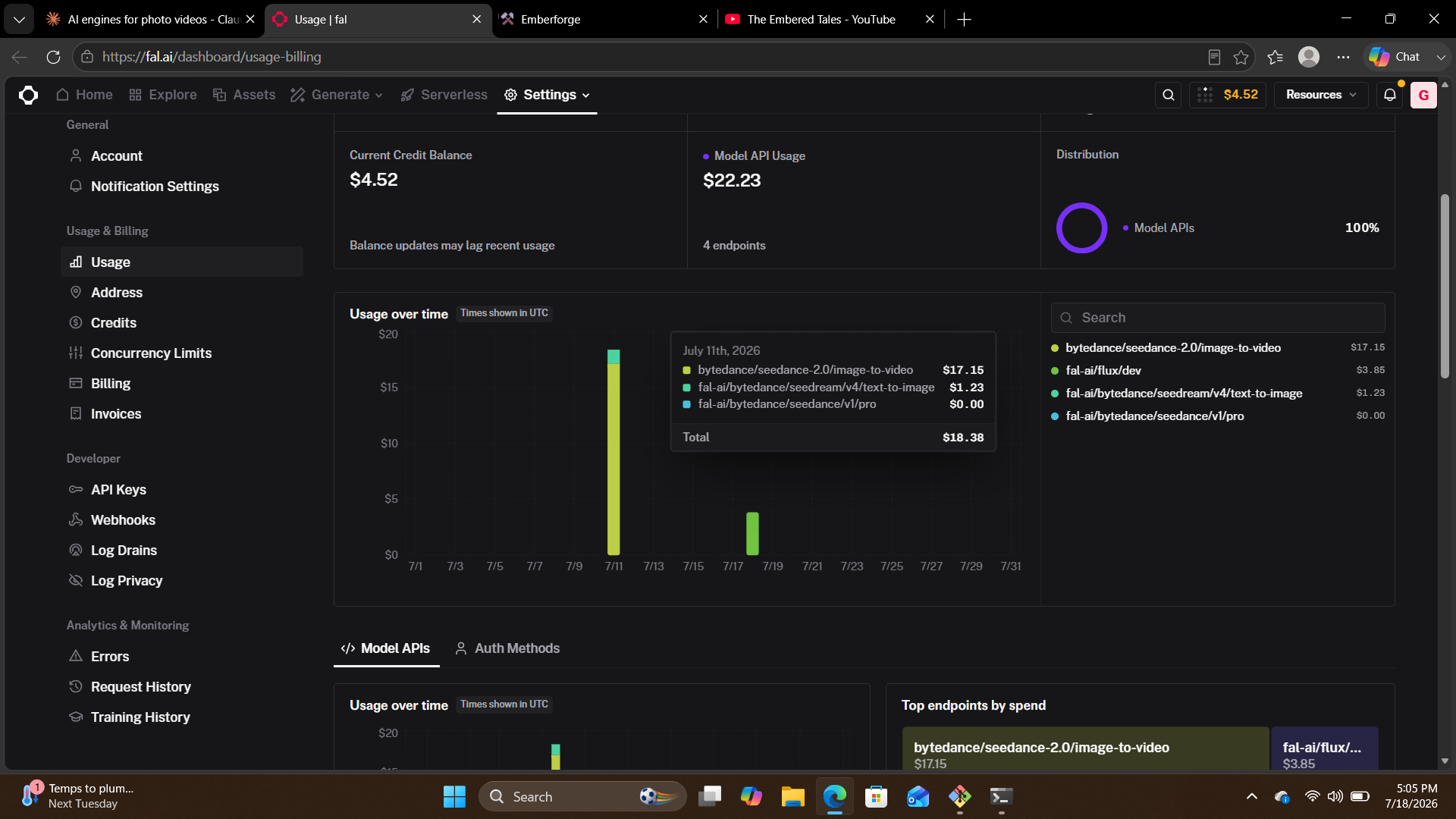
Task: Open the Microsoft Store taskbar icon
Action: tap(876, 796)
